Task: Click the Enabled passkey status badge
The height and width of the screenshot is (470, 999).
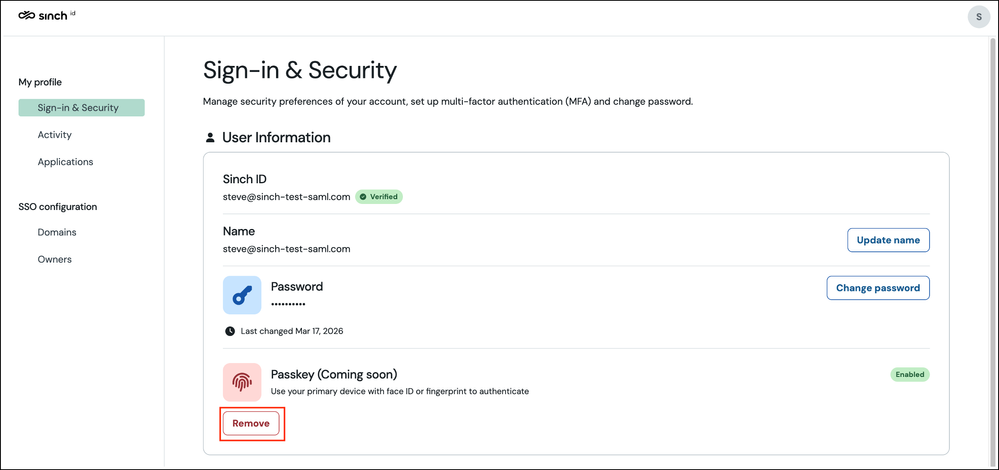Action: pos(910,374)
